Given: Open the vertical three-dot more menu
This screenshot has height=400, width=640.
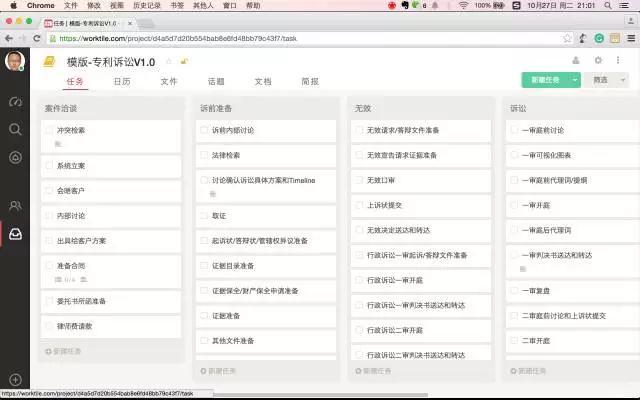Looking at the screenshot, I should pyautogui.click(x=618, y=60).
